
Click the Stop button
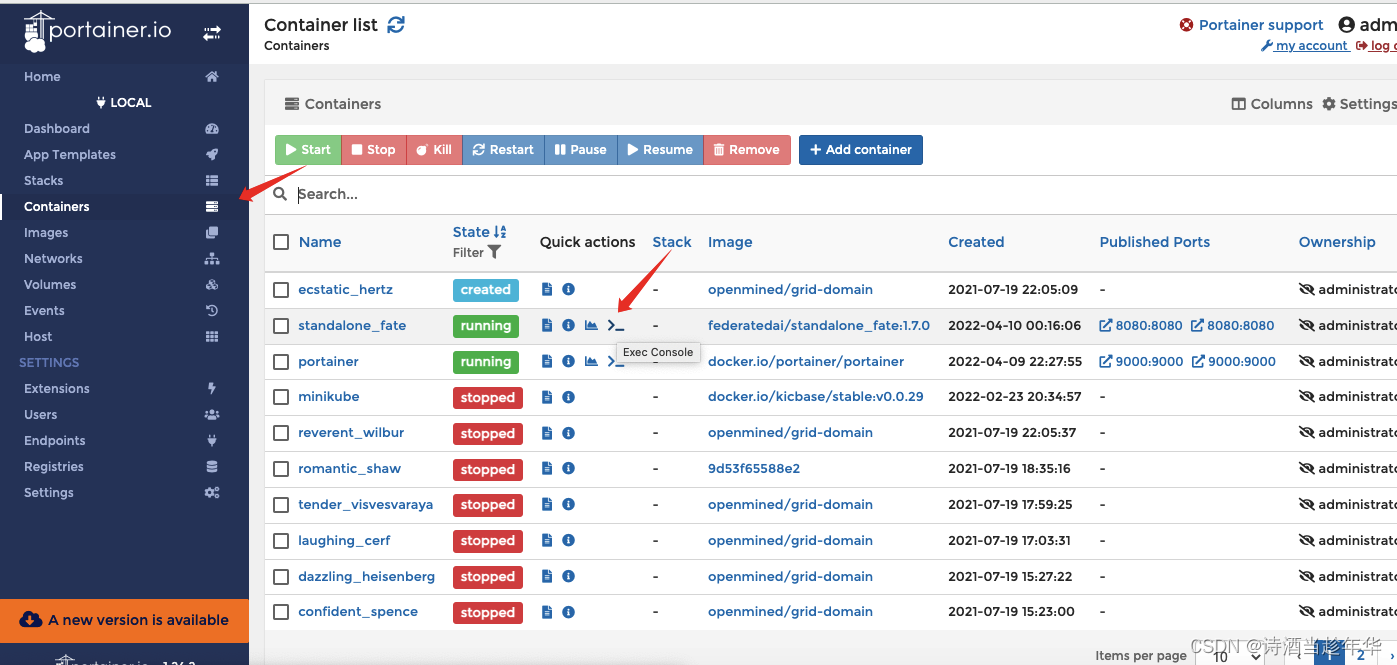click(373, 150)
